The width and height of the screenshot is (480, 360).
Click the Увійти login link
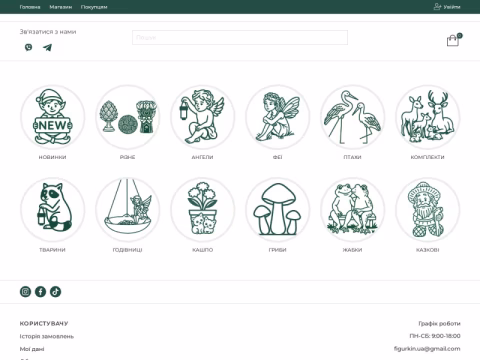point(452,7)
